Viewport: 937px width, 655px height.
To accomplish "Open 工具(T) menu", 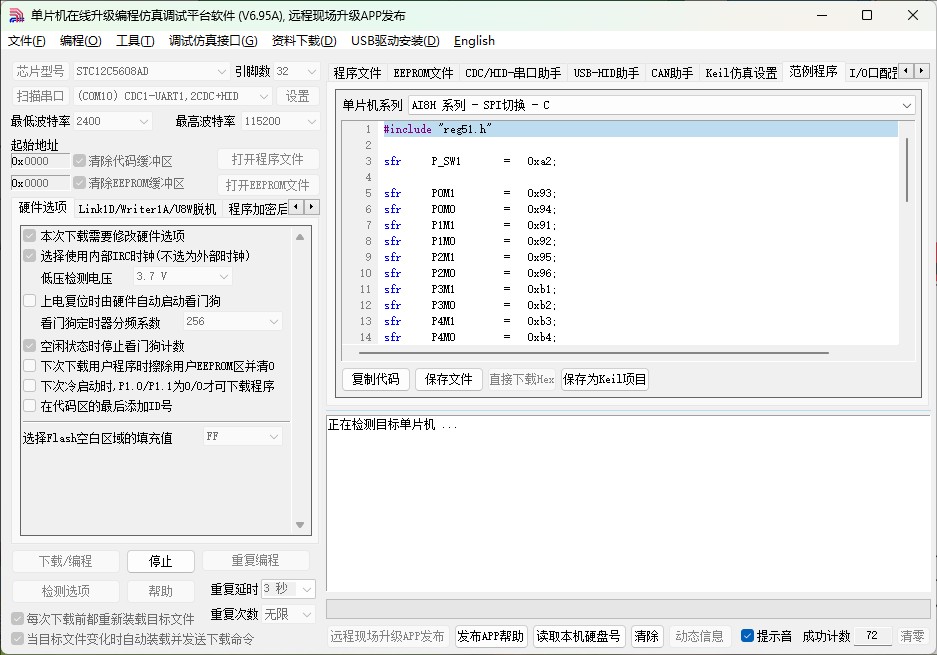I will click(135, 41).
